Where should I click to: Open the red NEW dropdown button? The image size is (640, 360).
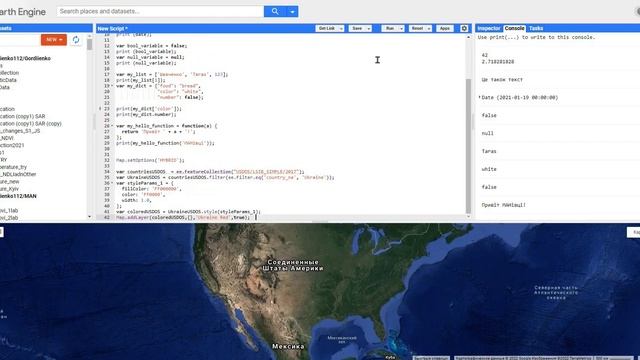click(x=53, y=40)
